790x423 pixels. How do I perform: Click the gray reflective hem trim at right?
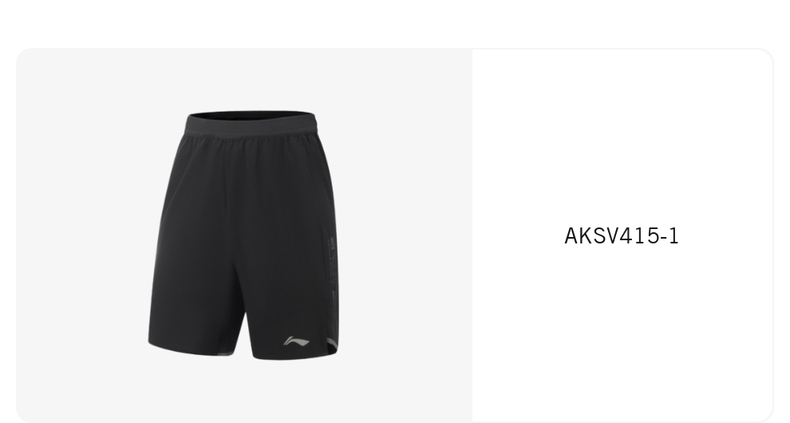(332, 344)
